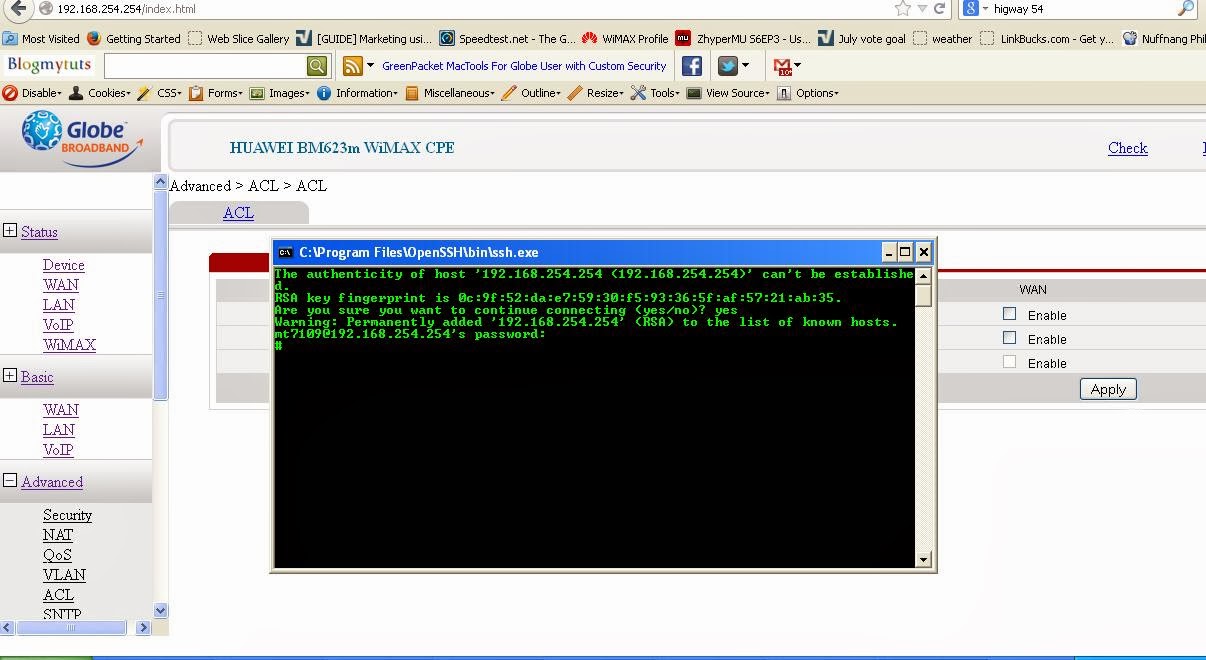Open the Disable developer menu
This screenshot has height=660, width=1206.
coord(32,93)
